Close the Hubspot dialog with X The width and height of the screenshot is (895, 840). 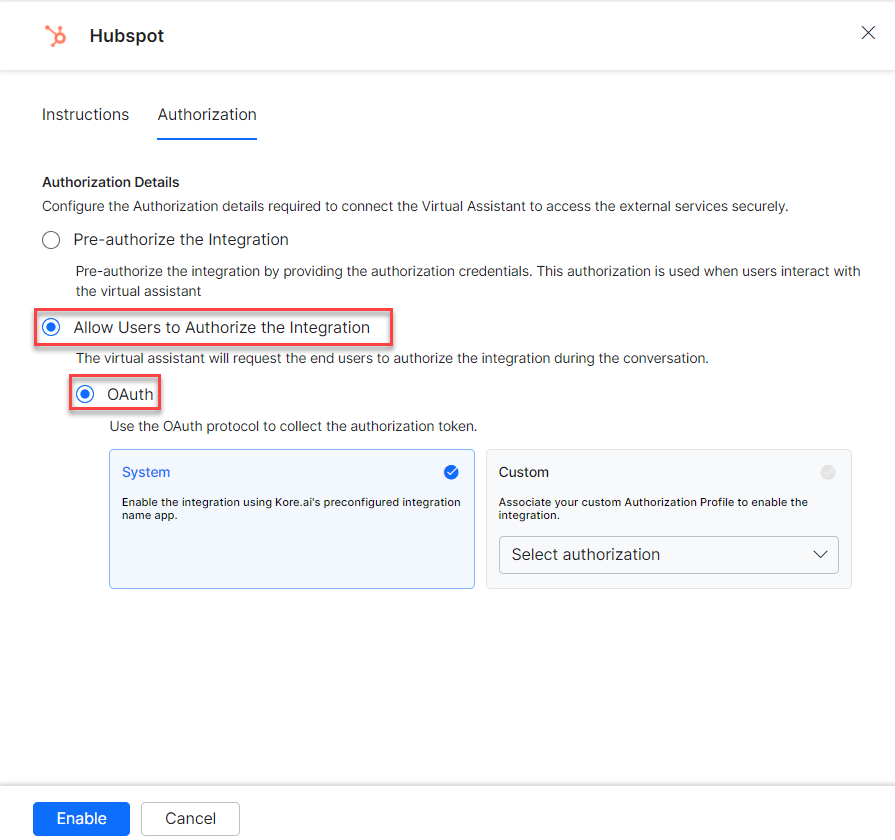pyautogui.click(x=868, y=33)
